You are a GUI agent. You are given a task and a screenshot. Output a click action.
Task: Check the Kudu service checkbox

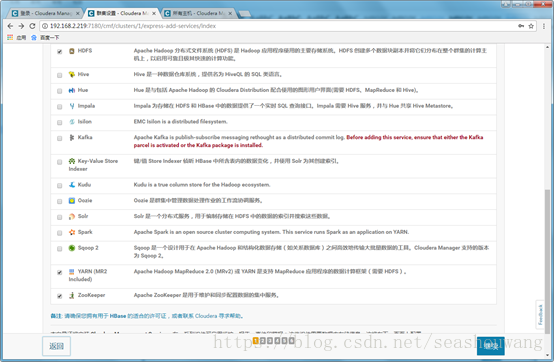click(x=59, y=185)
